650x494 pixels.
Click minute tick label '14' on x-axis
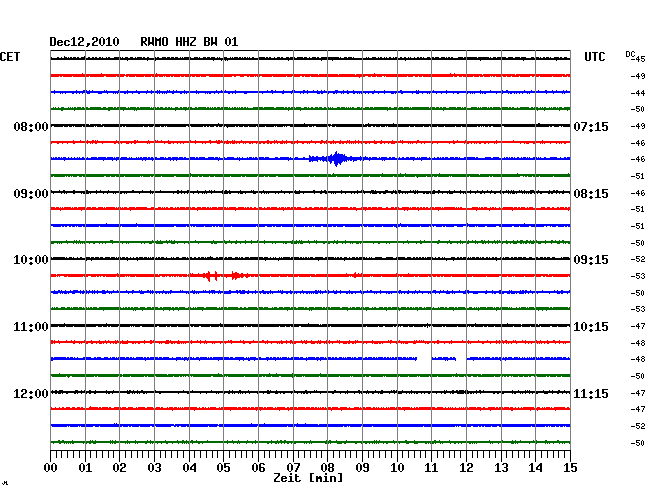pyautogui.click(x=535, y=468)
